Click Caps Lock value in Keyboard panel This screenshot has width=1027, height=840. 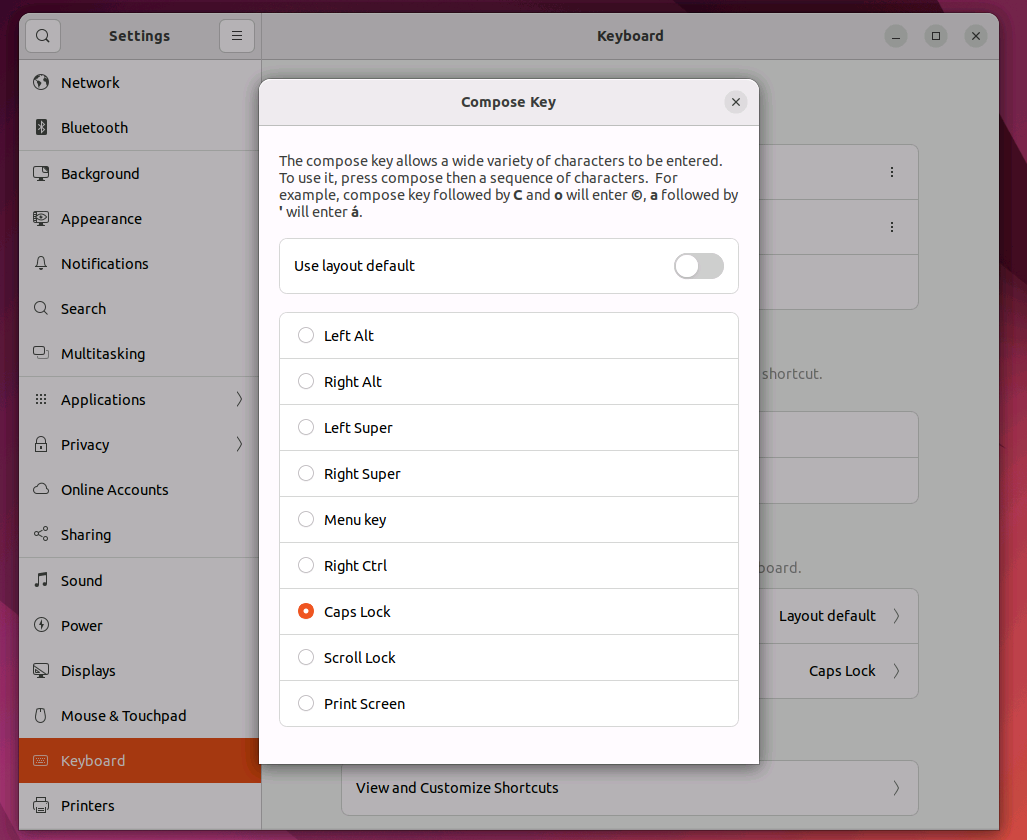click(x=842, y=671)
